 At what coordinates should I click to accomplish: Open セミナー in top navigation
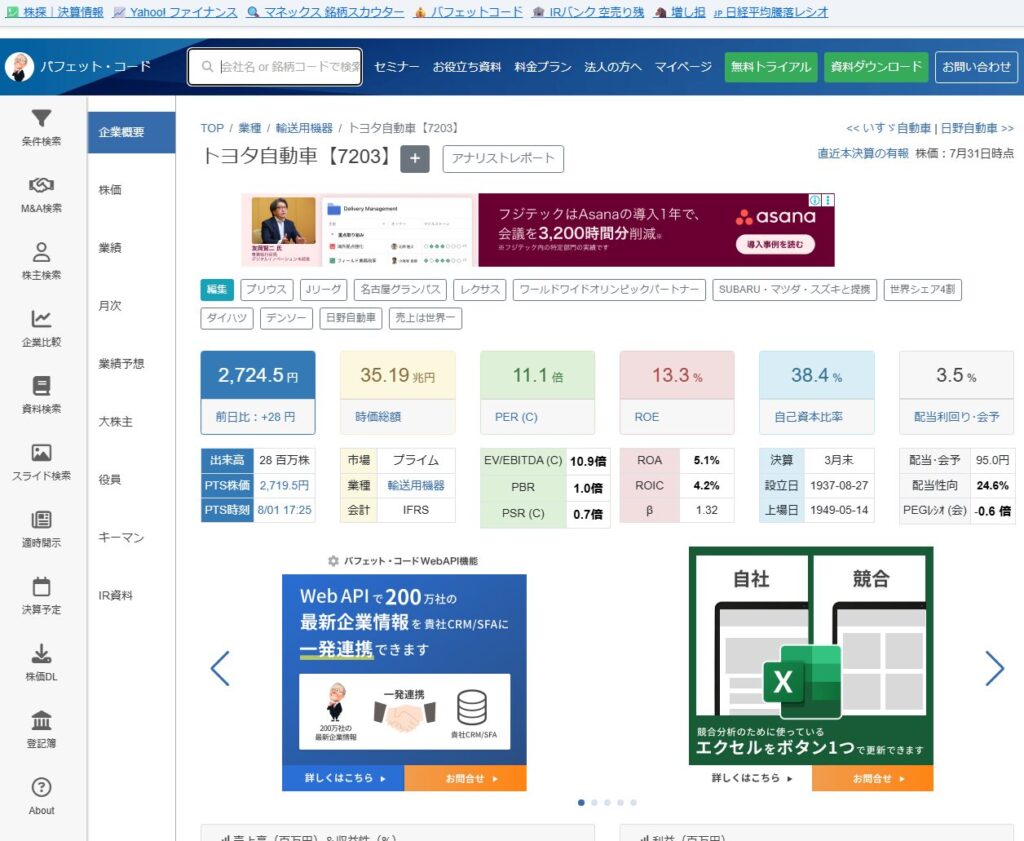(x=396, y=67)
